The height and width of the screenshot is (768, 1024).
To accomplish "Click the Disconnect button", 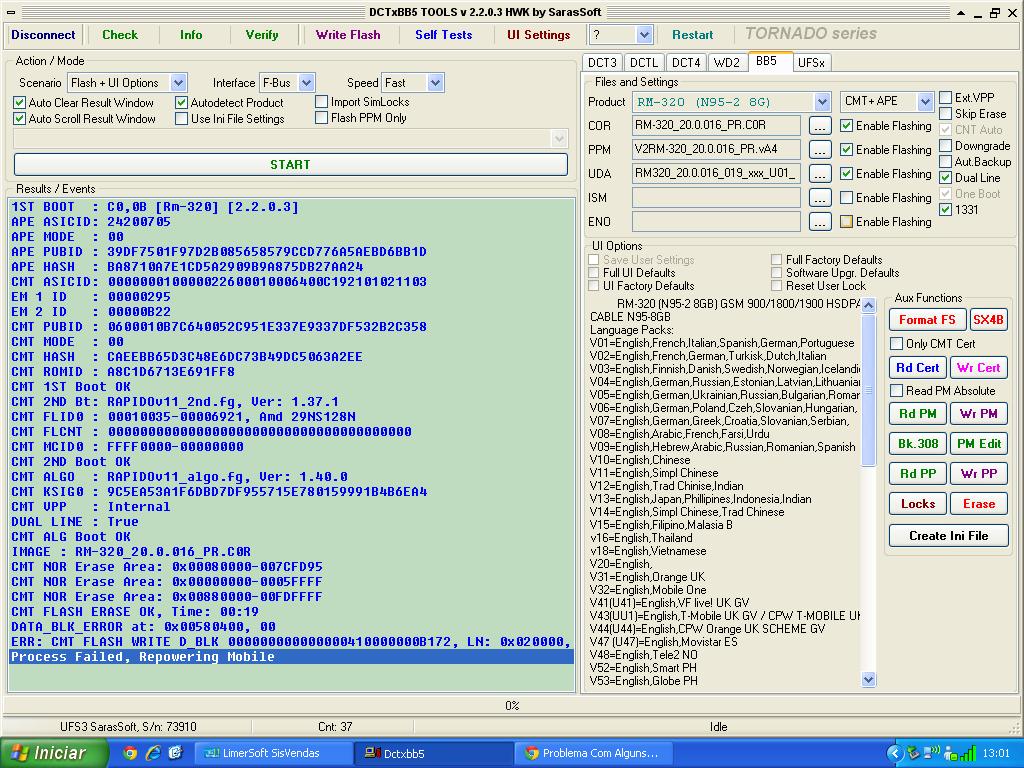I will click(x=43, y=35).
